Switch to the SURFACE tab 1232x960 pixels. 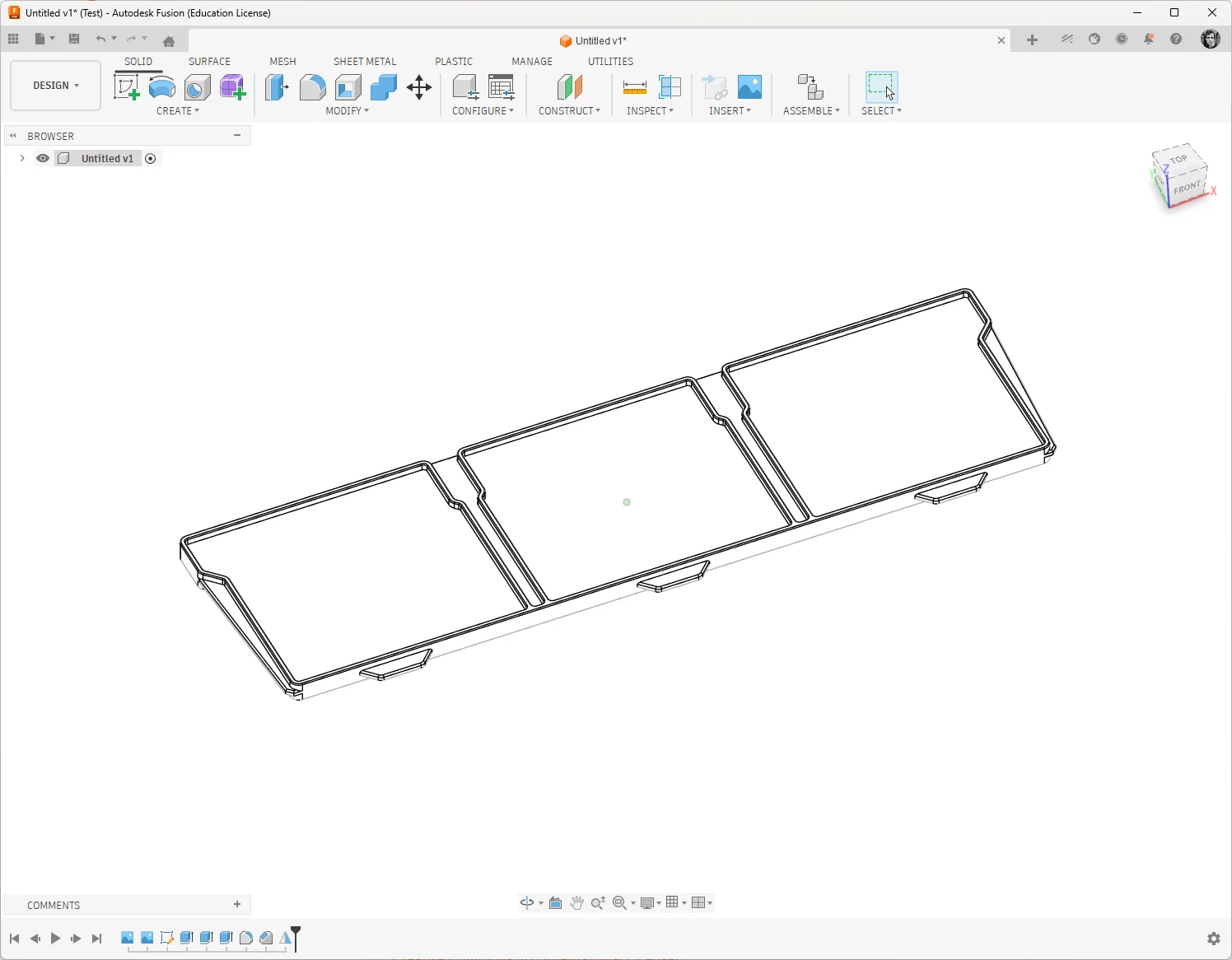[x=209, y=62]
